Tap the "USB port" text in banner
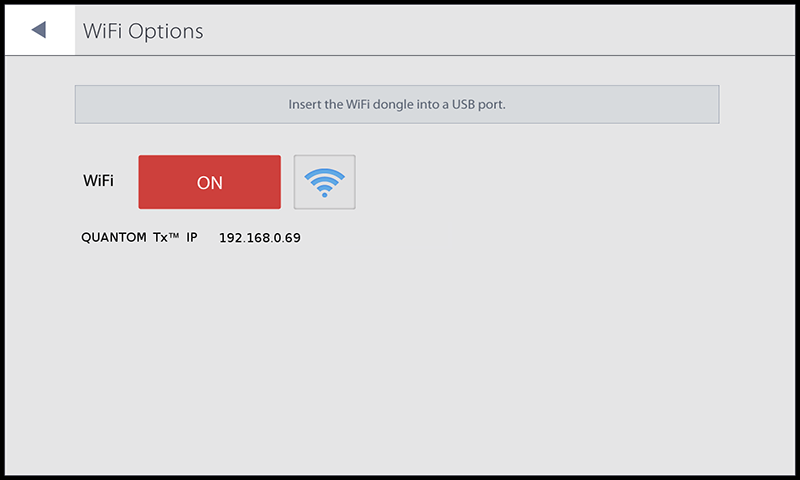 pos(479,105)
